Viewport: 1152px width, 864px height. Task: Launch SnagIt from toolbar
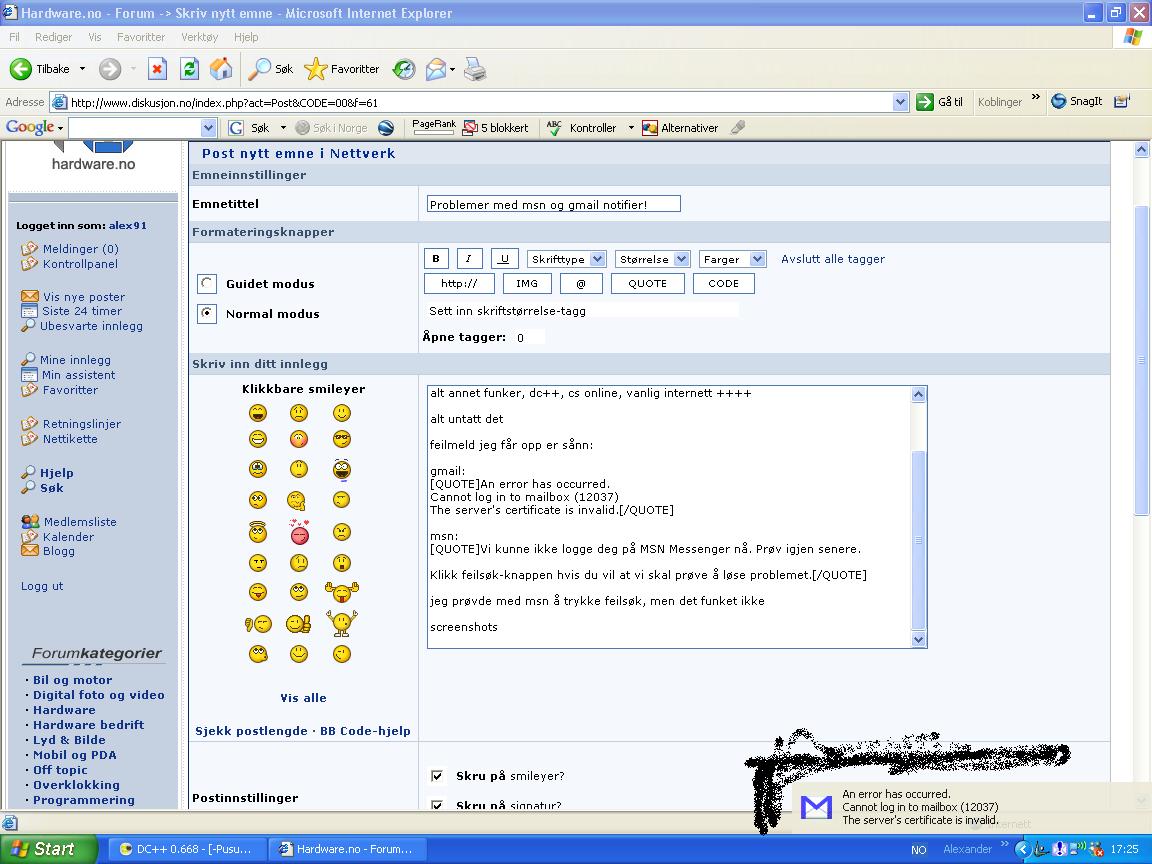(1076, 101)
